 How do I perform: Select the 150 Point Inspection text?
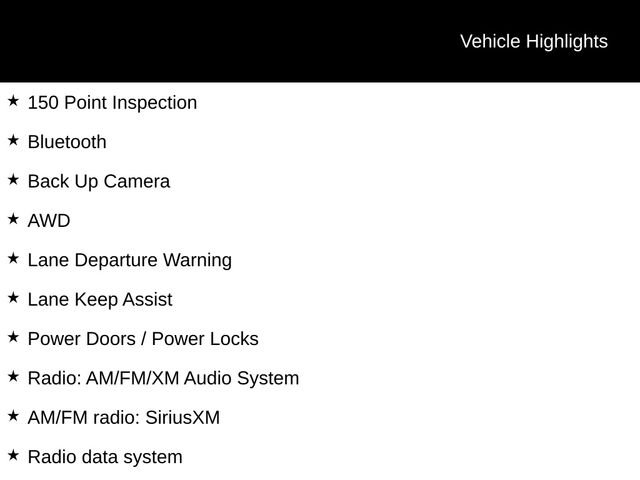coord(112,103)
